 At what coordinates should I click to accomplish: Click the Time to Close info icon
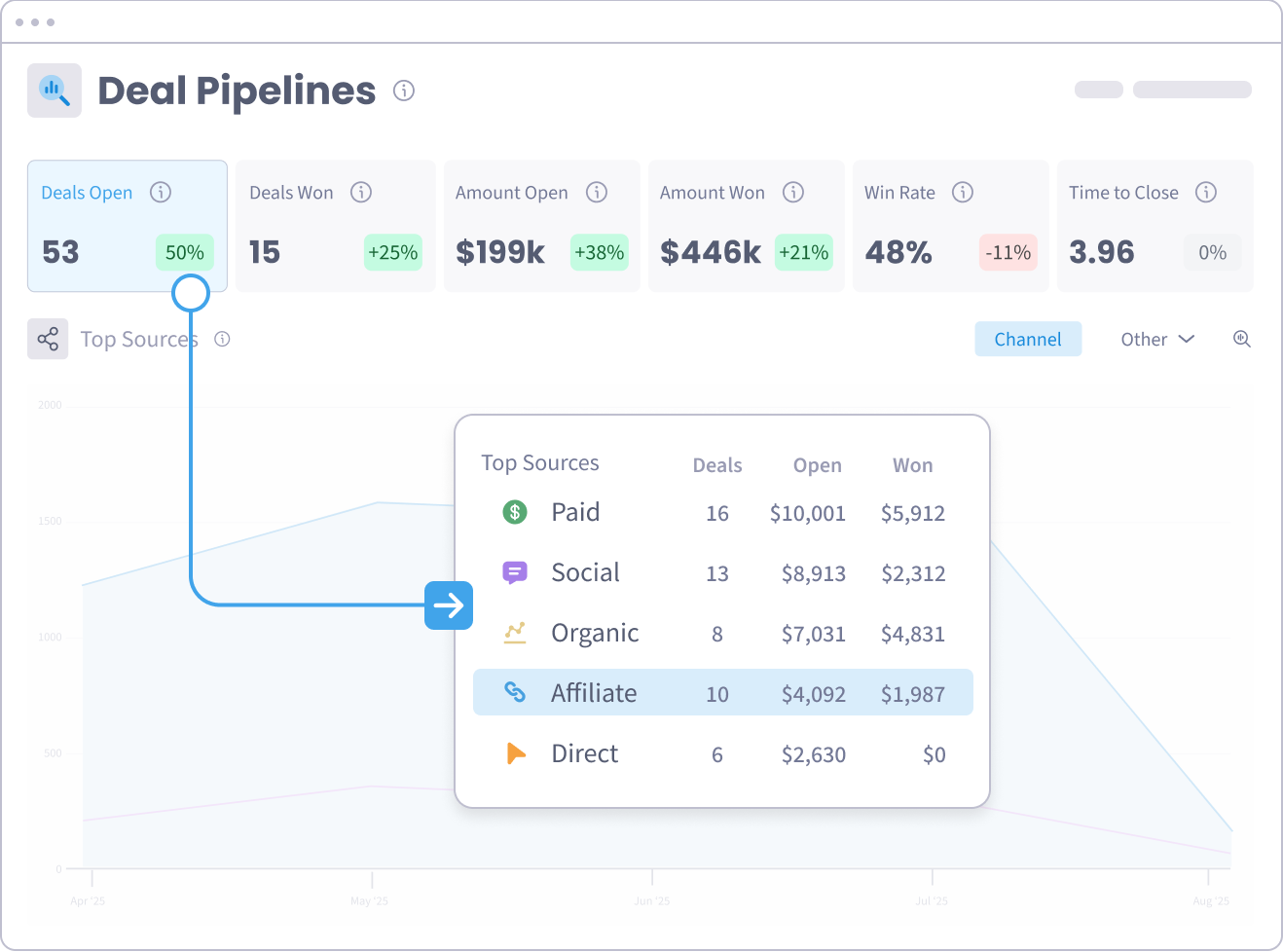coord(1206,192)
